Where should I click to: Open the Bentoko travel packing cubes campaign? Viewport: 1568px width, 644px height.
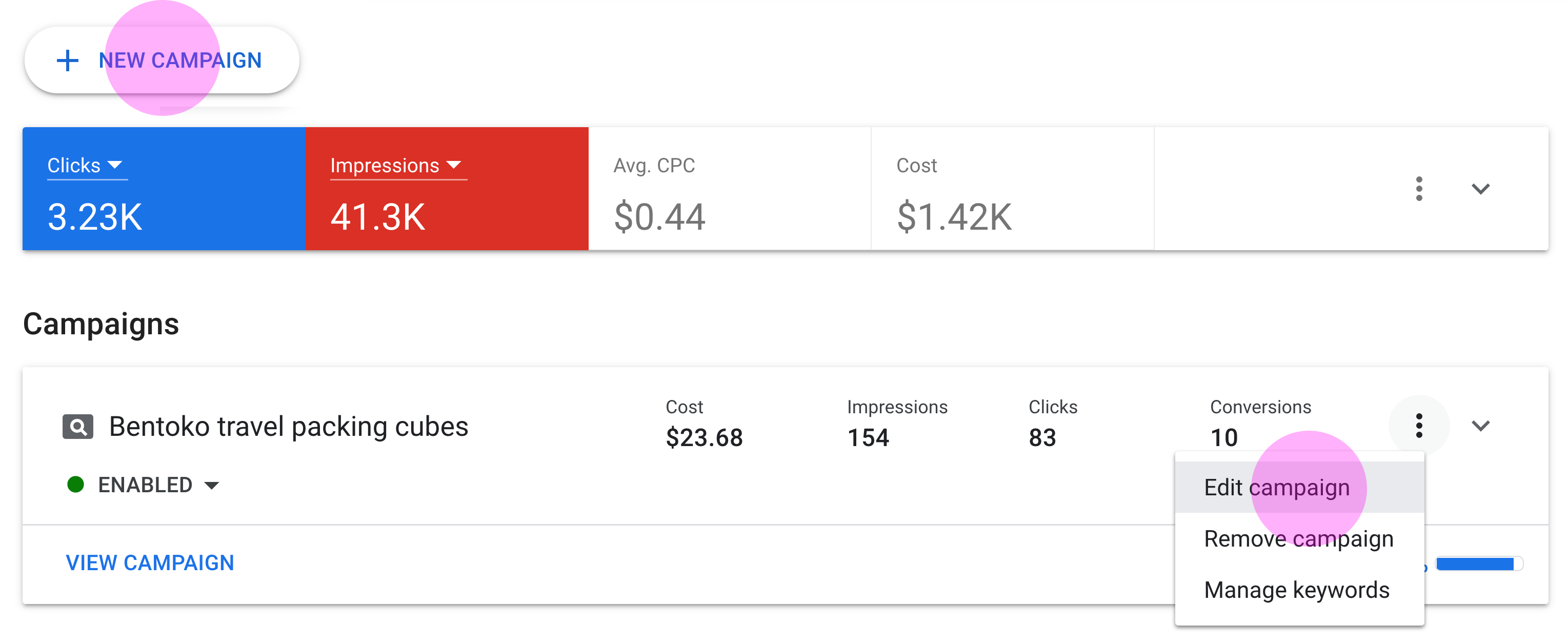click(289, 427)
